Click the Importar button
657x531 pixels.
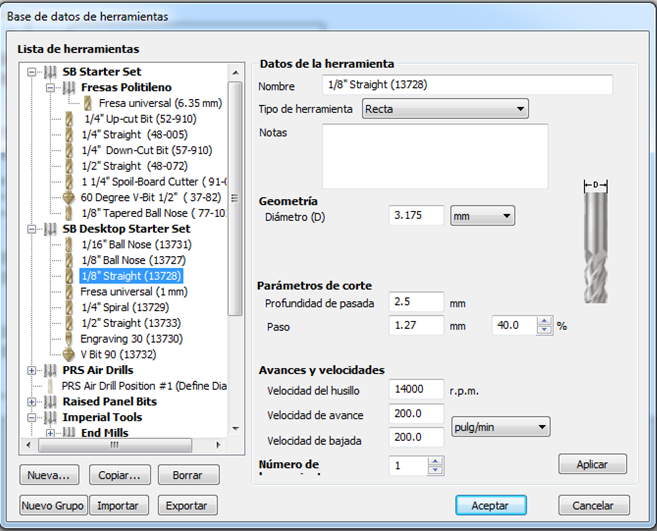pos(118,505)
